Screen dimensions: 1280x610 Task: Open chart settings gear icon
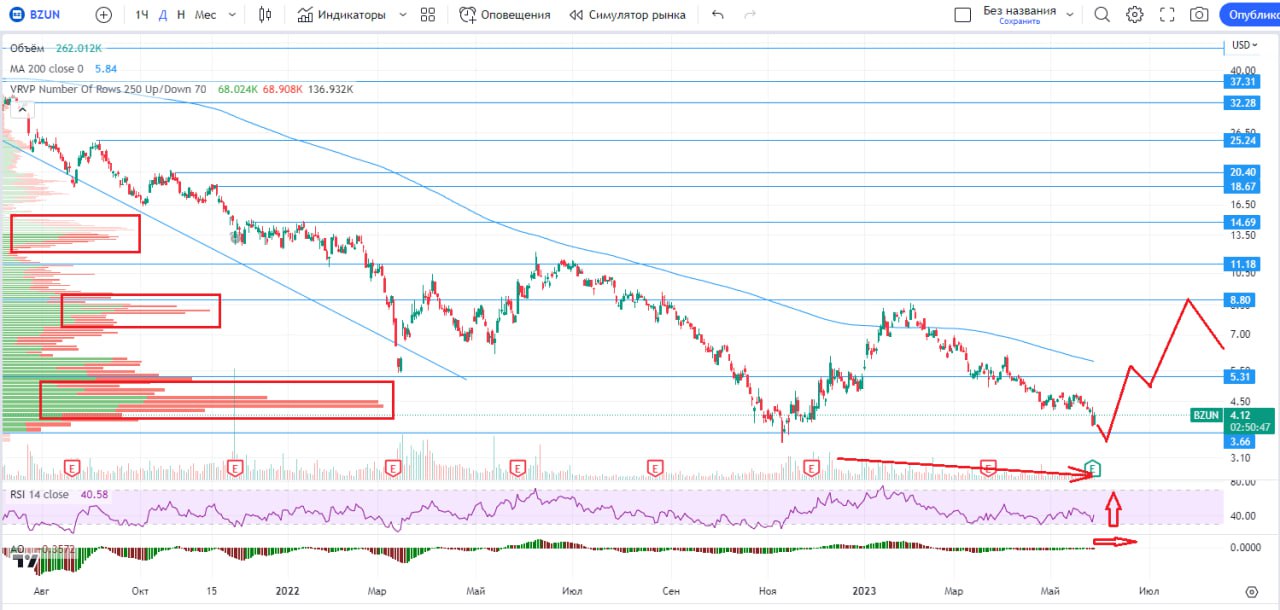pos(1135,15)
